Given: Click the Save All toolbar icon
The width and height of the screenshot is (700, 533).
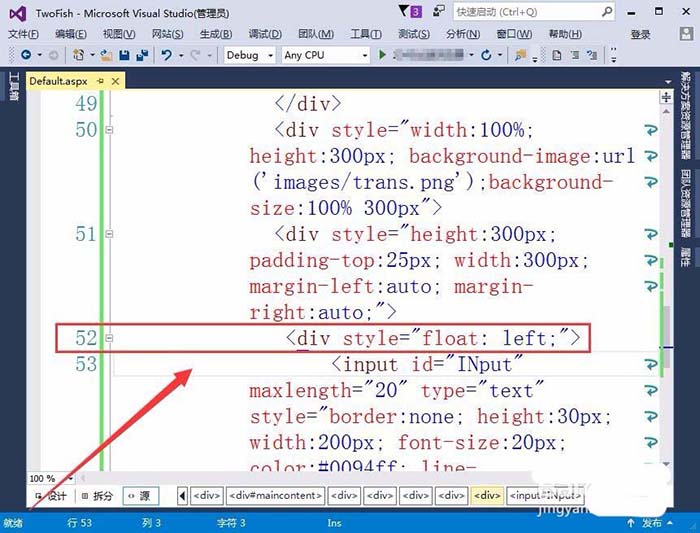Looking at the screenshot, I should pyautogui.click(x=142, y=55).
